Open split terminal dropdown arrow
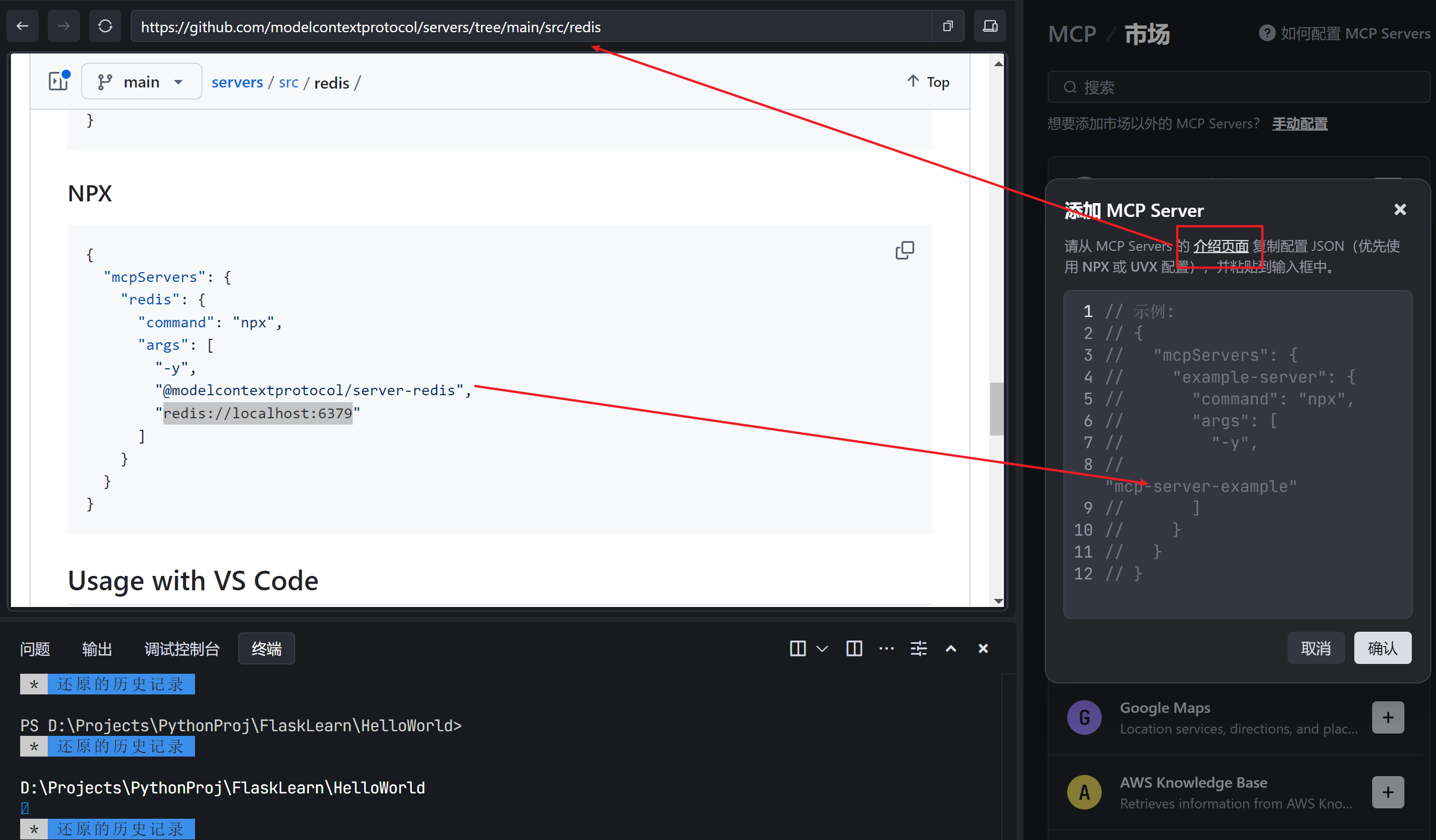 [822, 648]
